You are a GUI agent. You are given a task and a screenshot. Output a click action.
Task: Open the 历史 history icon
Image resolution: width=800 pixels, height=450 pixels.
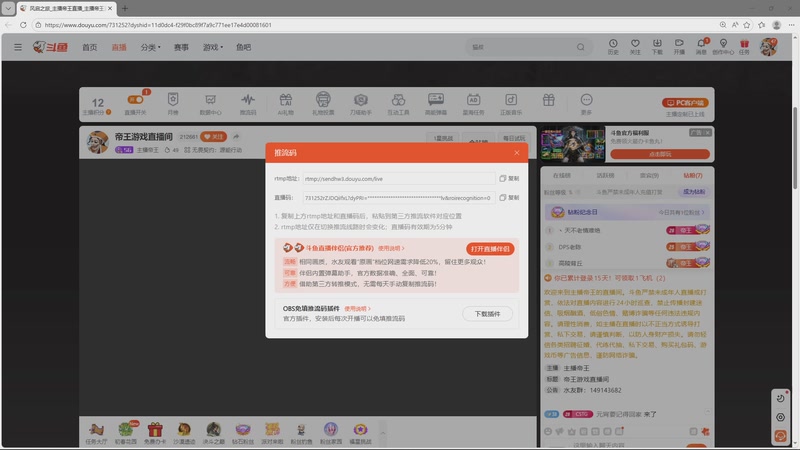(x=613, y=46)
